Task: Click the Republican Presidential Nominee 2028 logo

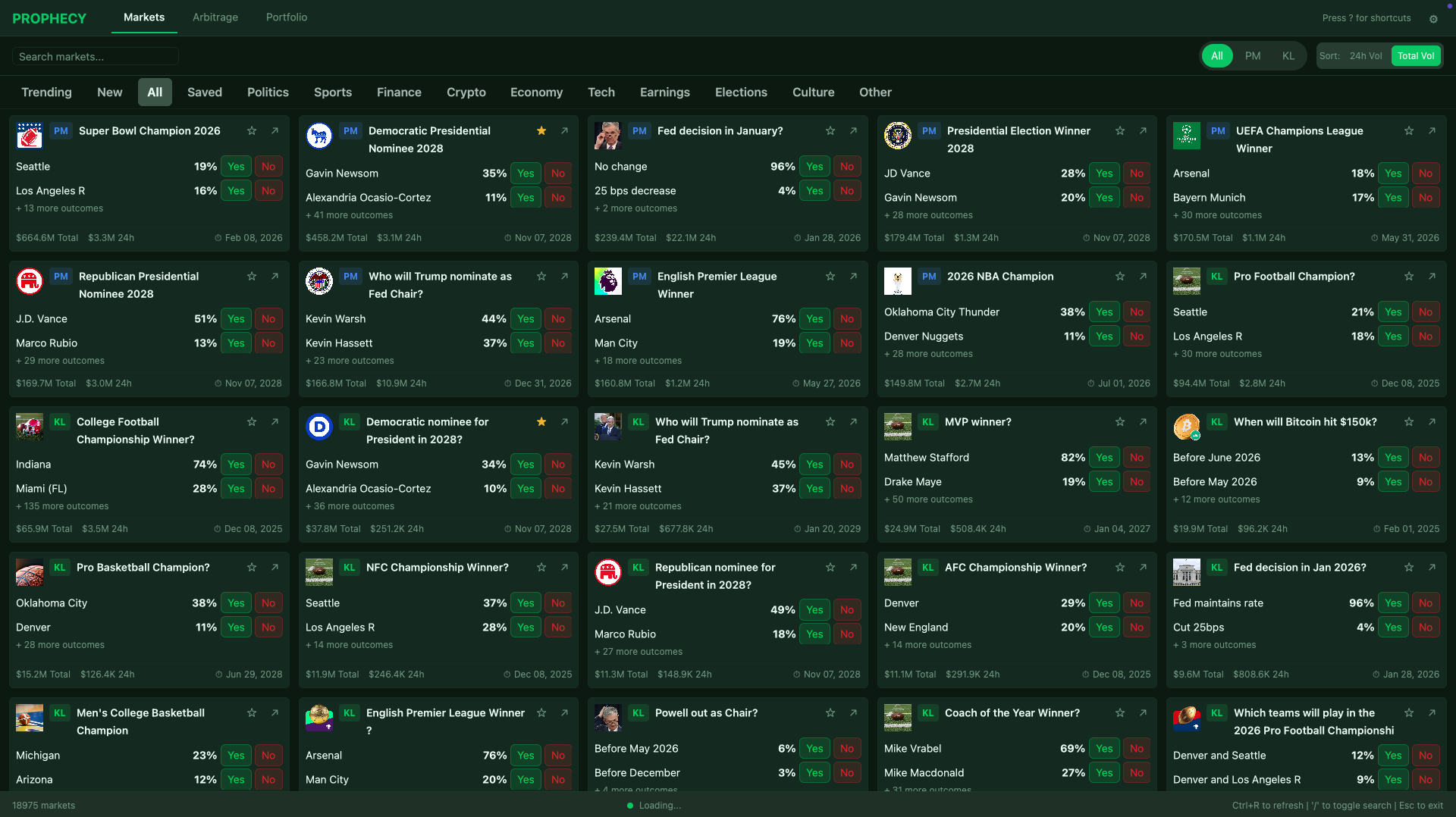Action: pyautogui.click(x=30, y=281)
